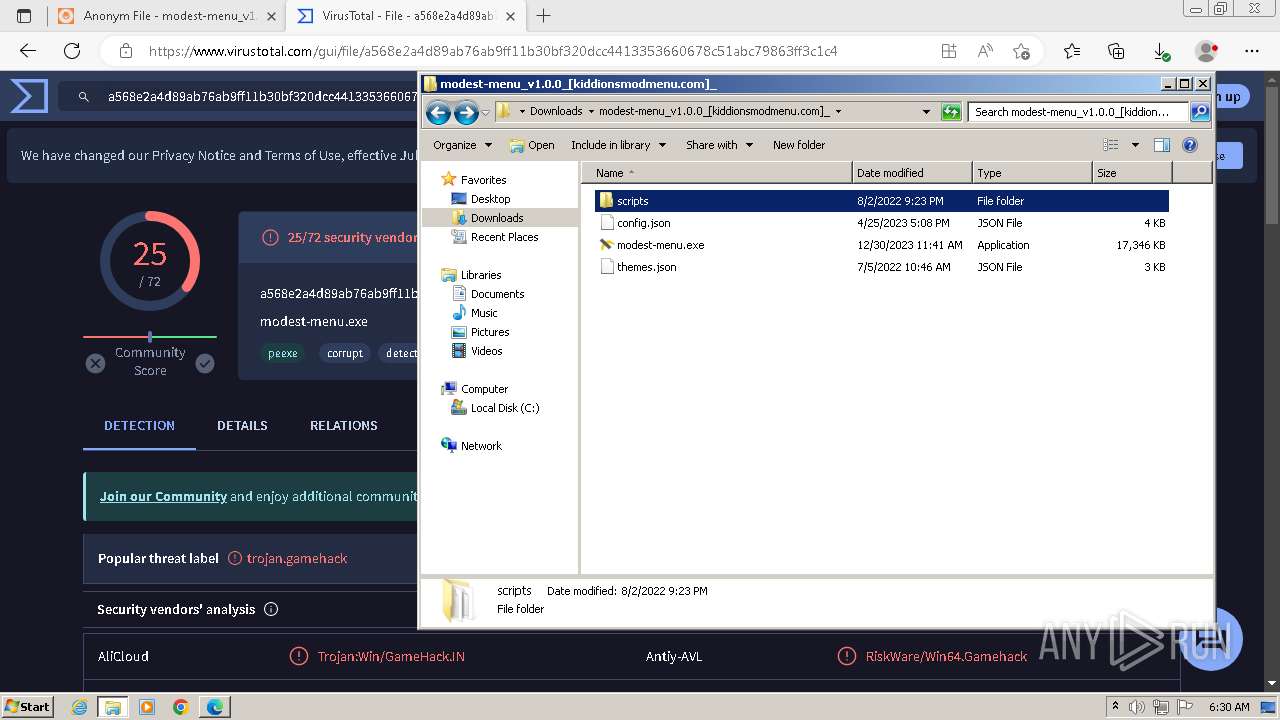
Task: Sort by Size column header
Action: (1132, 173)
